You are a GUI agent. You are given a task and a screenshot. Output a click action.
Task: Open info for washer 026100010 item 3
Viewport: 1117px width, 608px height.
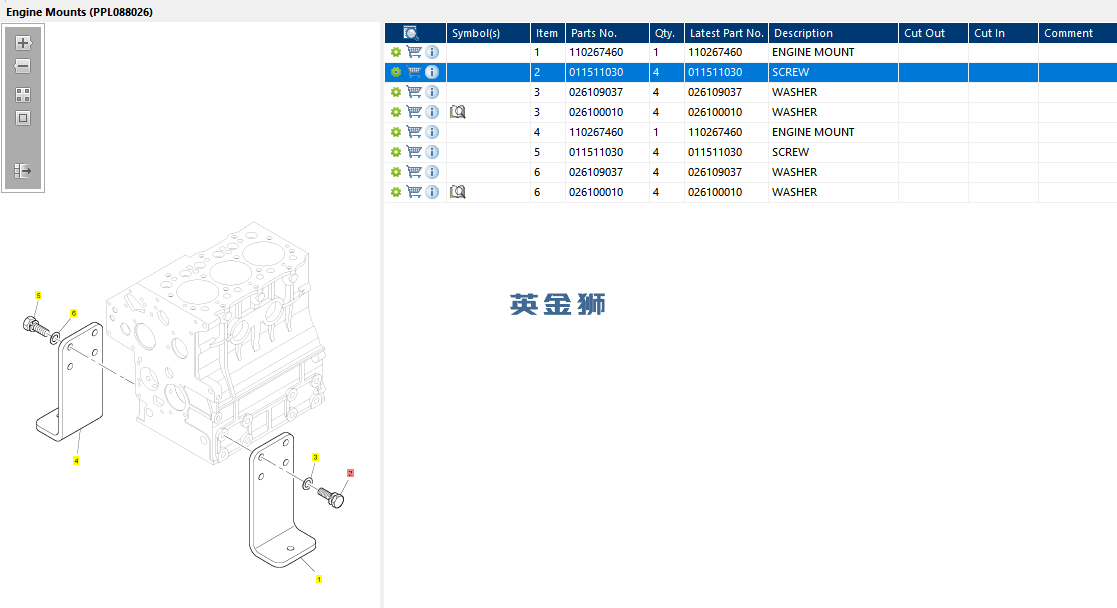432,112
